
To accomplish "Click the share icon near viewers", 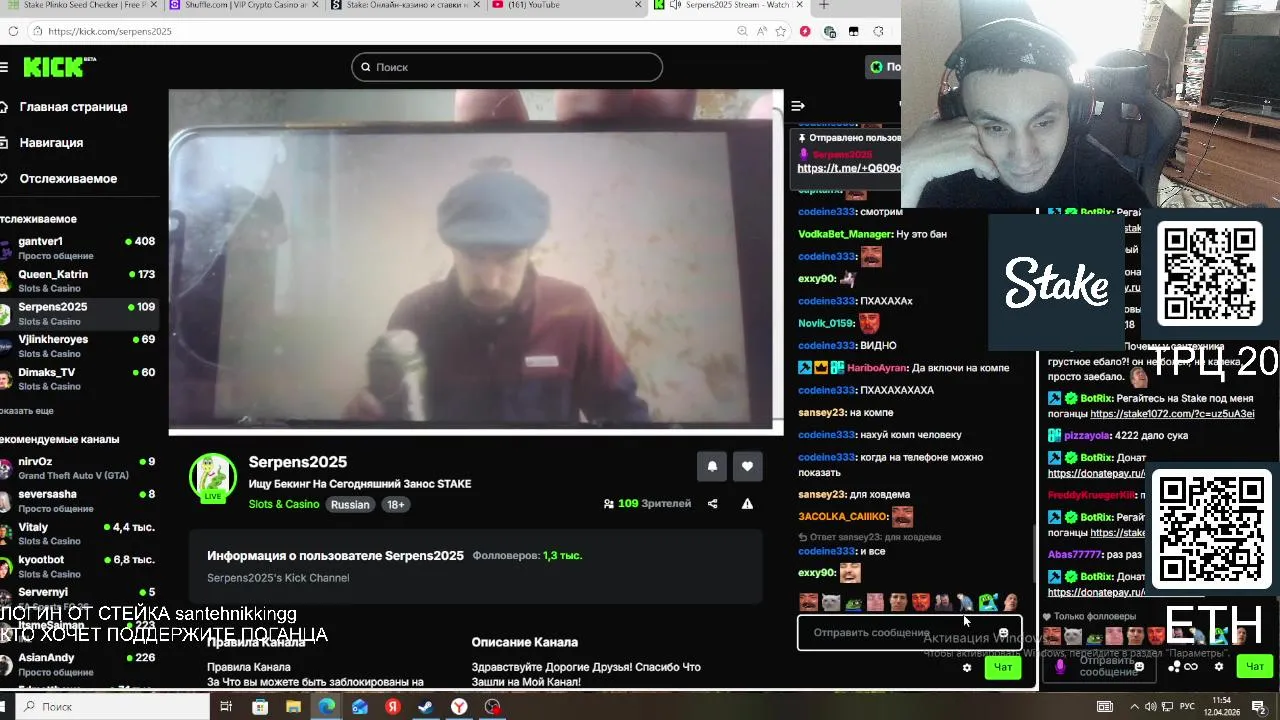I will pyautogui.click(x=712, y=504).
